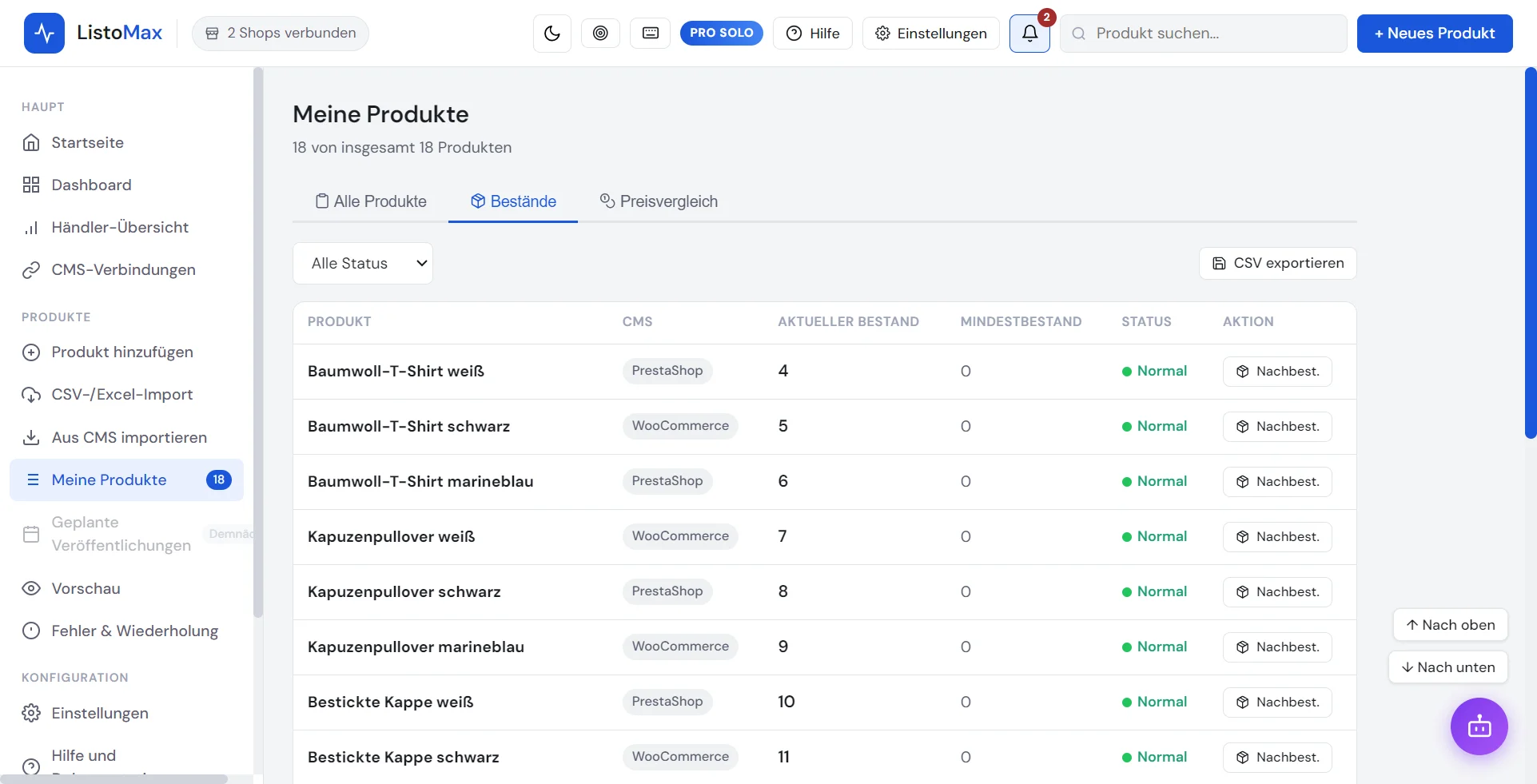Screen dimensions: 1537x784
Task: Switch to the Preisvergleich tab
Action: click(x=659, y=201)
